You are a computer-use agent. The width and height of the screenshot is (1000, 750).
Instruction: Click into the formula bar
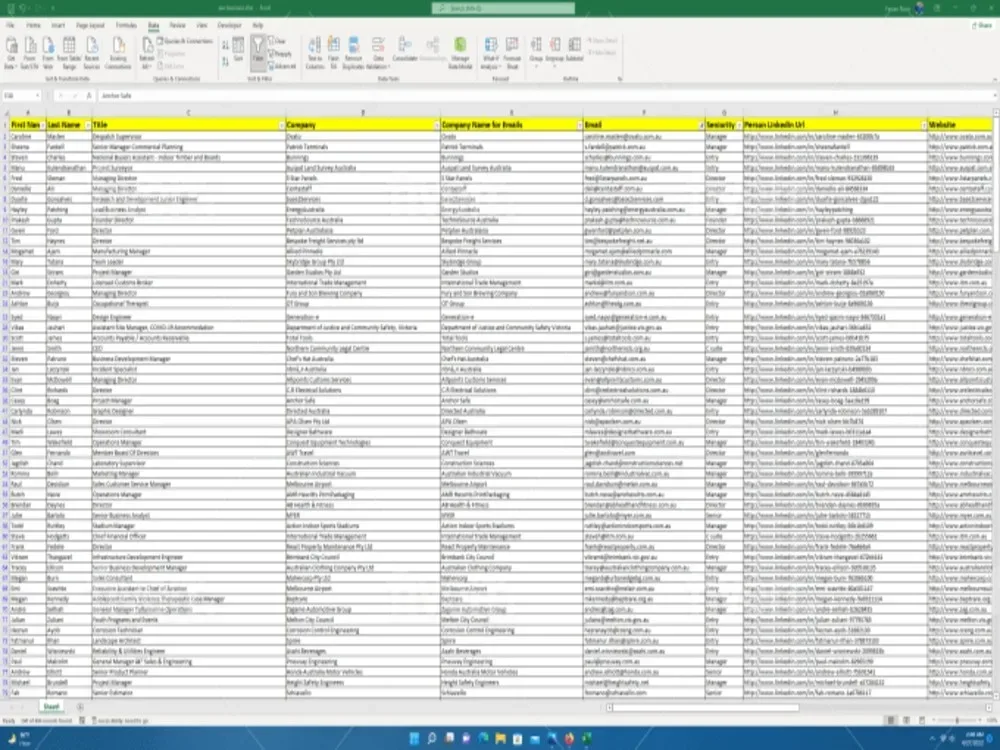coord(545,96)
